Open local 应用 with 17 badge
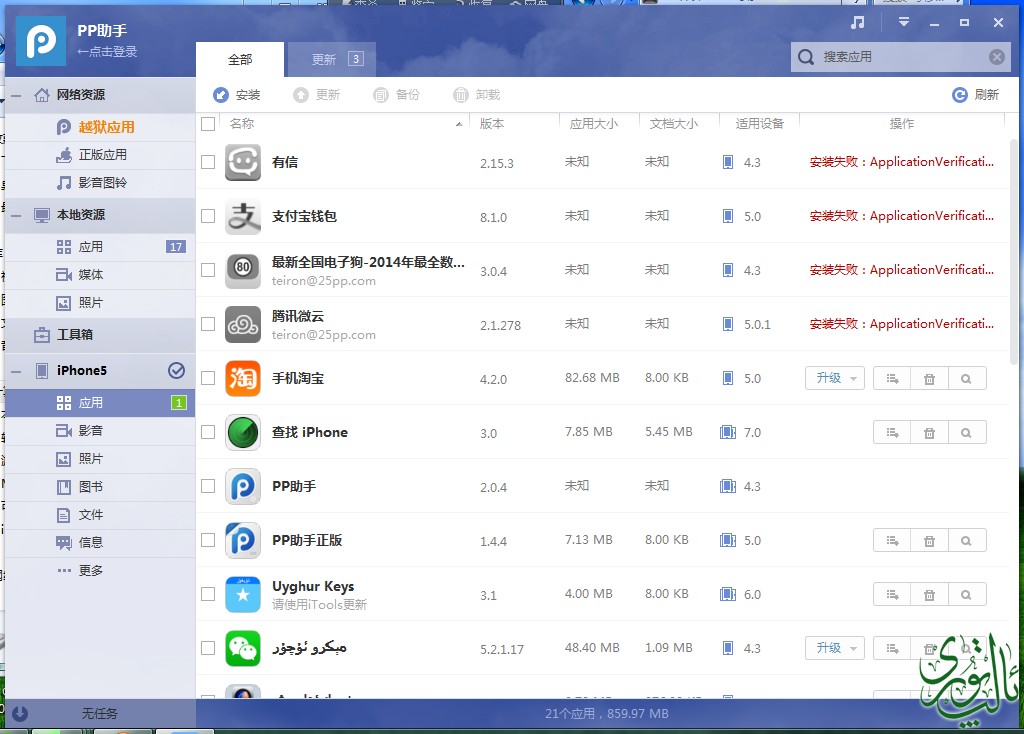 pyautogui.click(x=100, y=247)
